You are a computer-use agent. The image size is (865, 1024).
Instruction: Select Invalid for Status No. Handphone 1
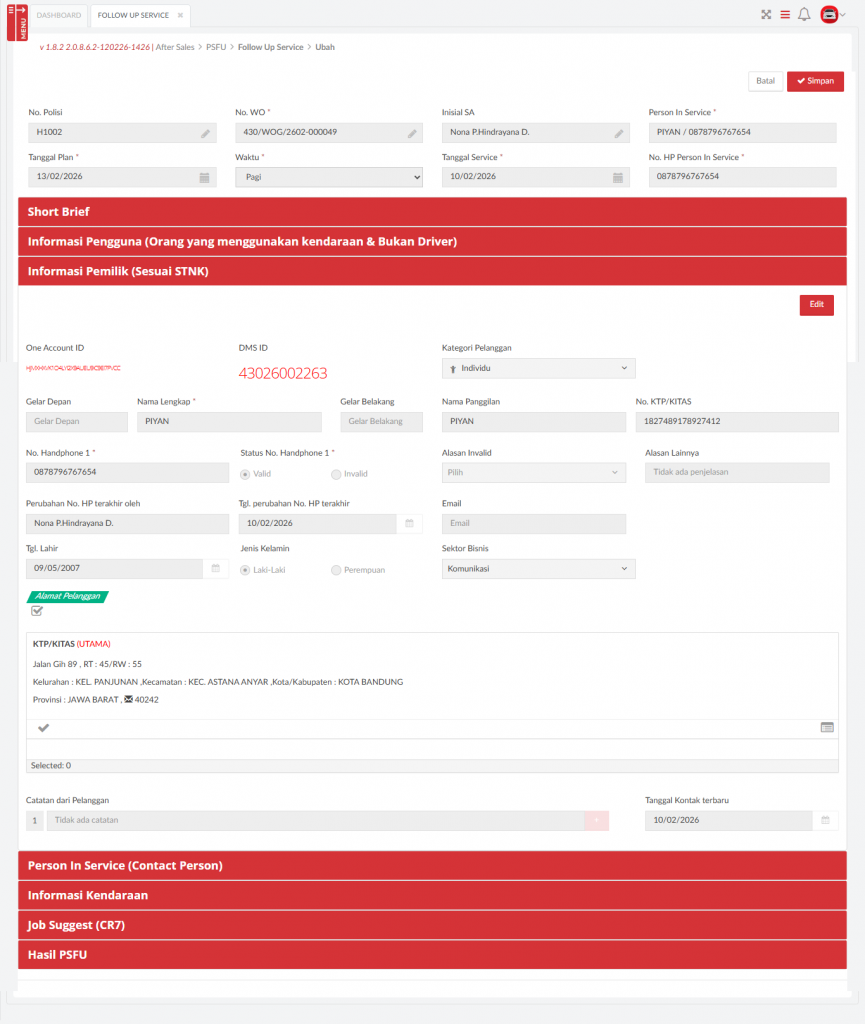[336, 474]
